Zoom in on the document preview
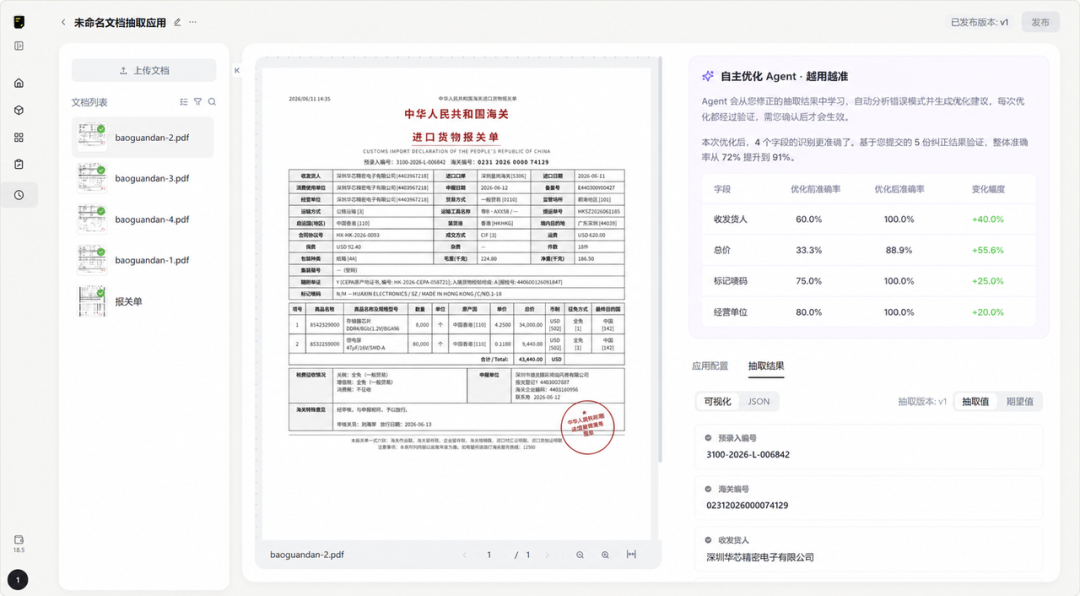 tap(605, 555)
